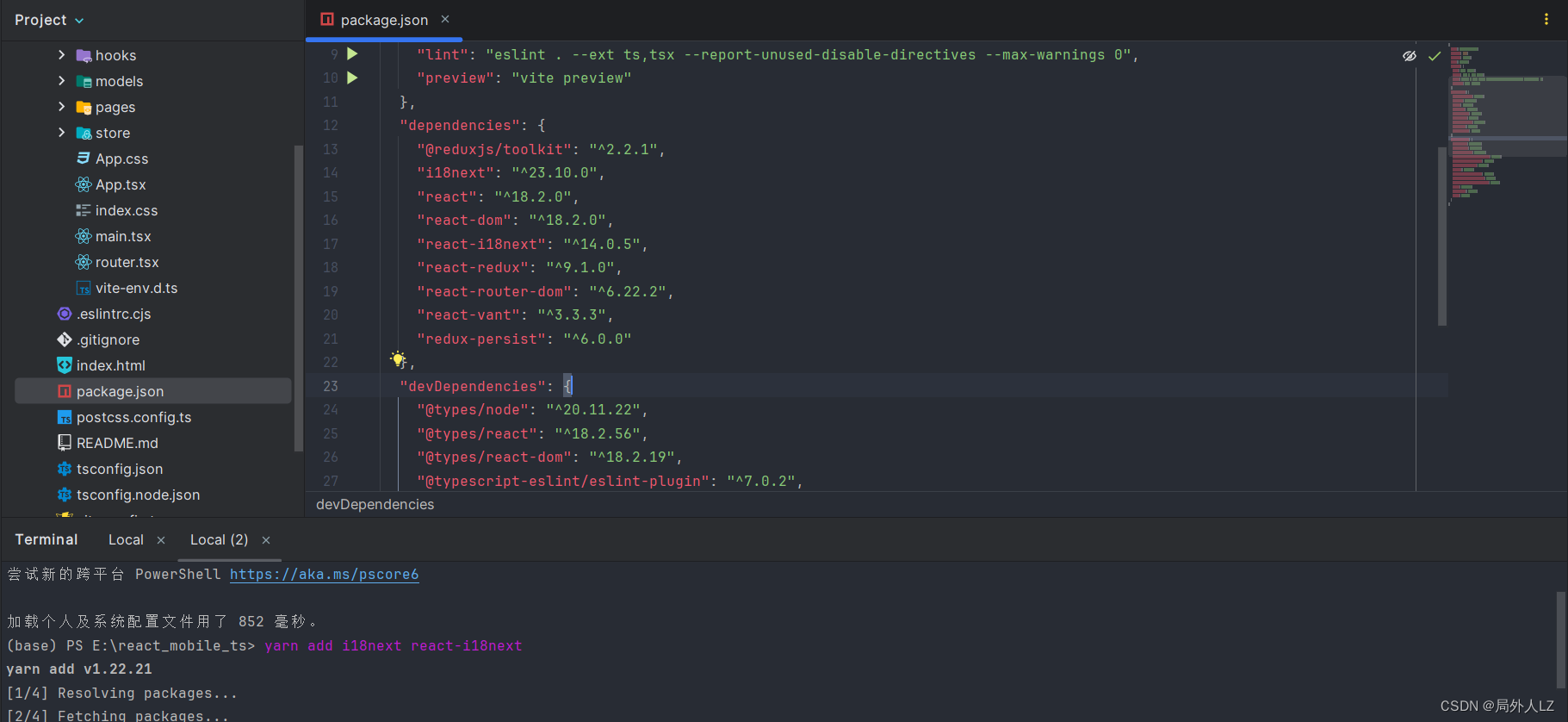Viewport: 1568px width, 722px height.
Task: Select README.md in project tree
Action: pos(117,443)
